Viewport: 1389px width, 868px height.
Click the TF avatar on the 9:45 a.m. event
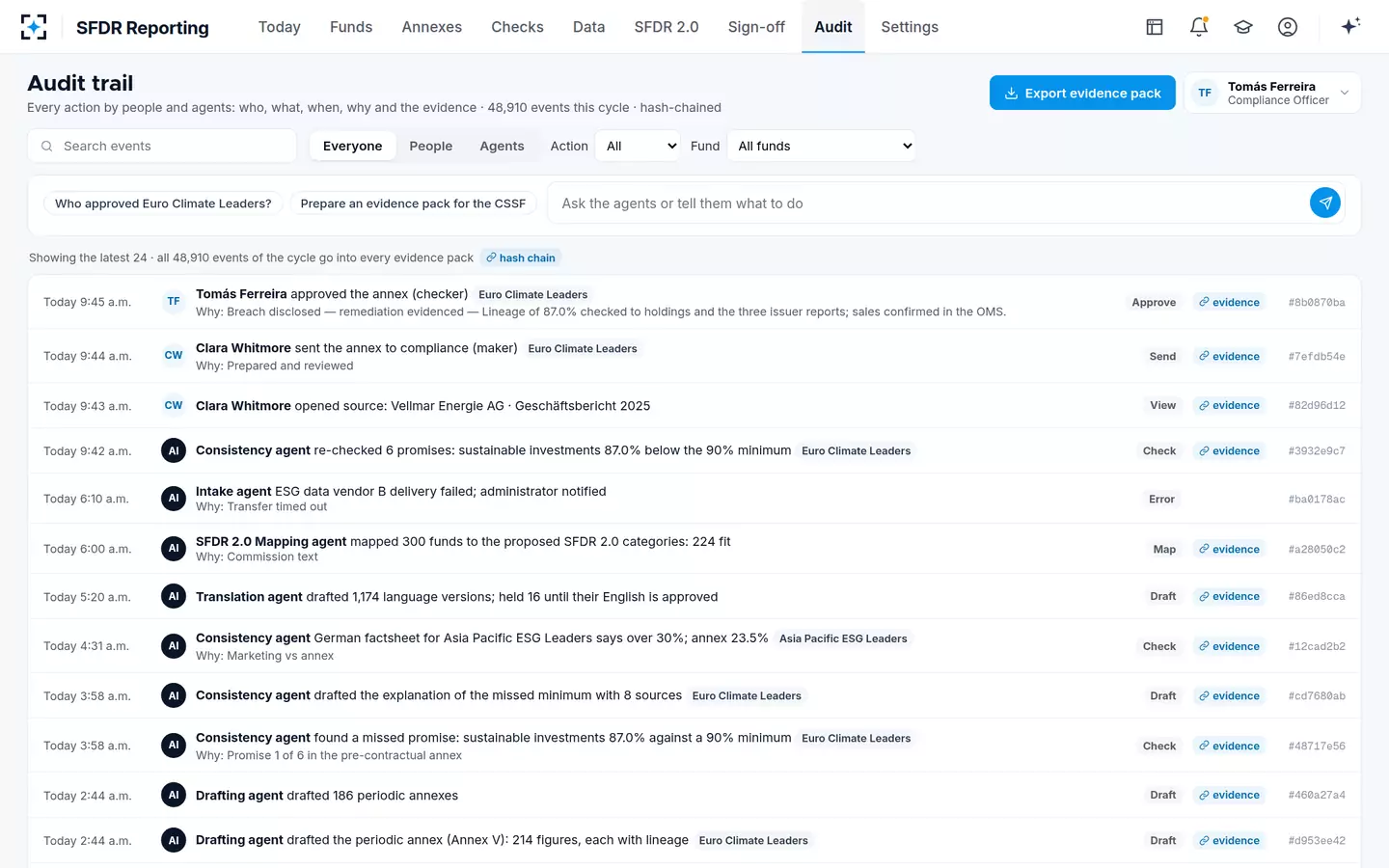174,302
